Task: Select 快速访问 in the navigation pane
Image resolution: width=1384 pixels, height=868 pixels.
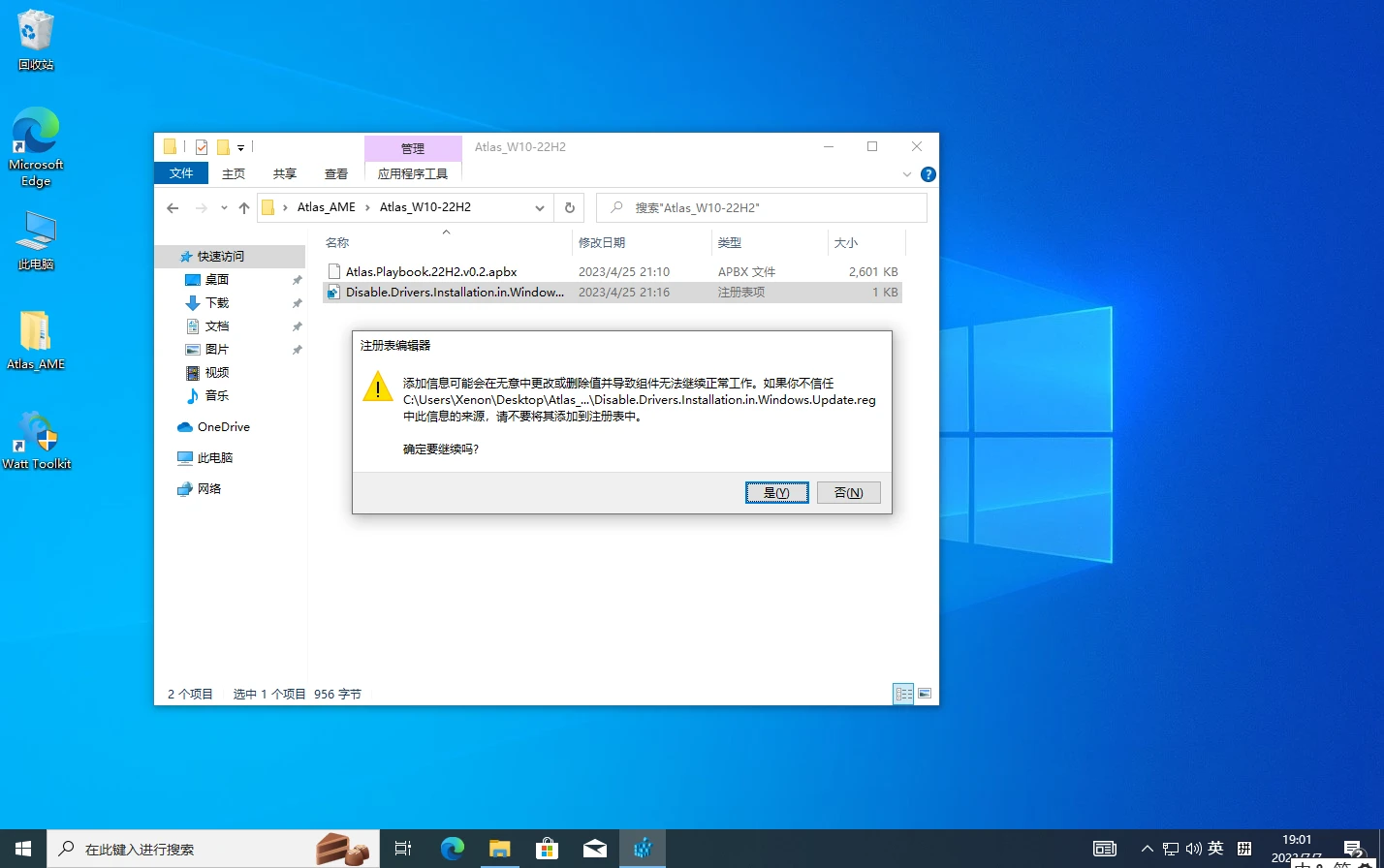Action: pyautogui.click(x=231, y=257)
